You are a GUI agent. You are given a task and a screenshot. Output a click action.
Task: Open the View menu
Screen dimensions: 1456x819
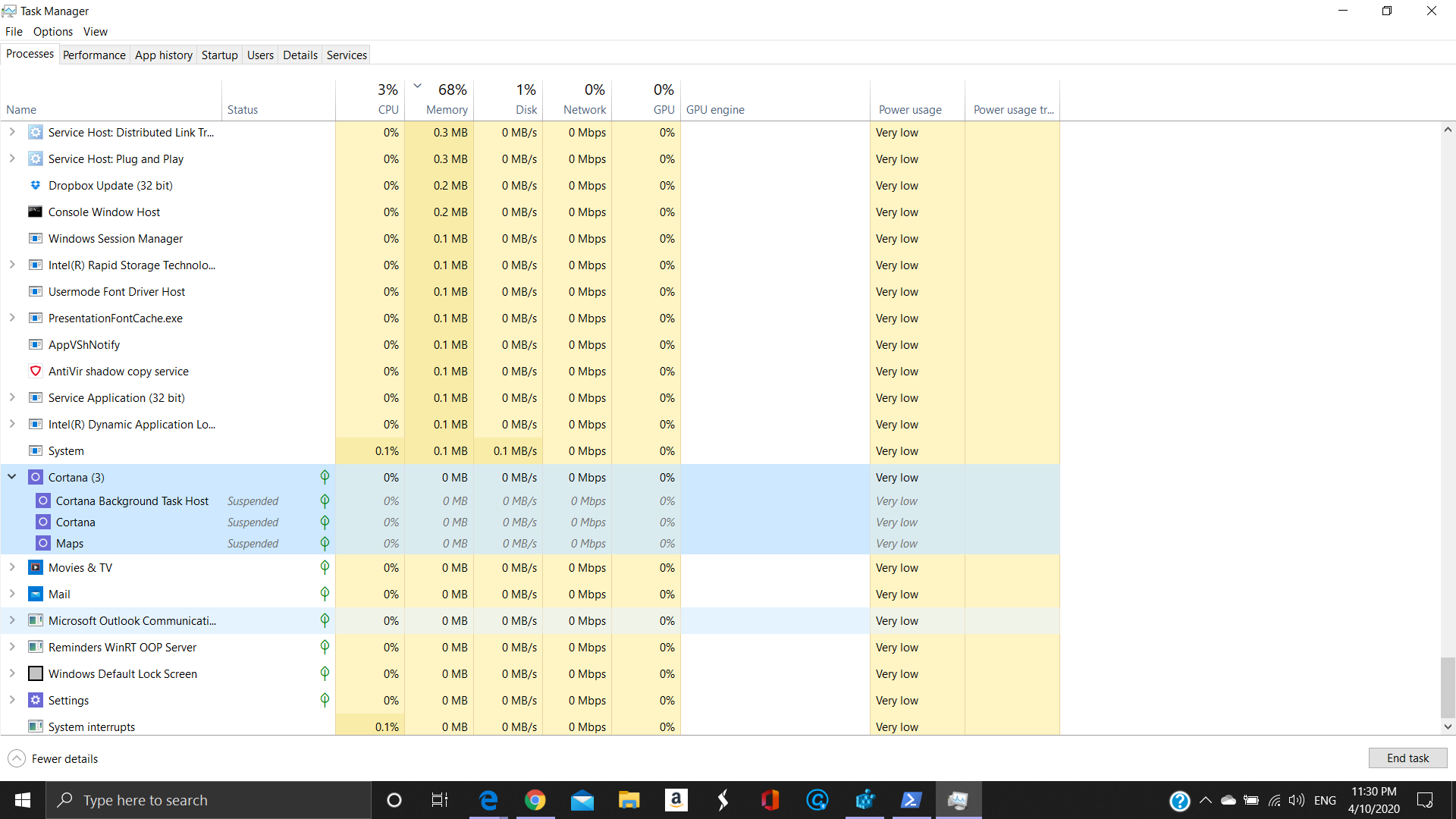96,32
